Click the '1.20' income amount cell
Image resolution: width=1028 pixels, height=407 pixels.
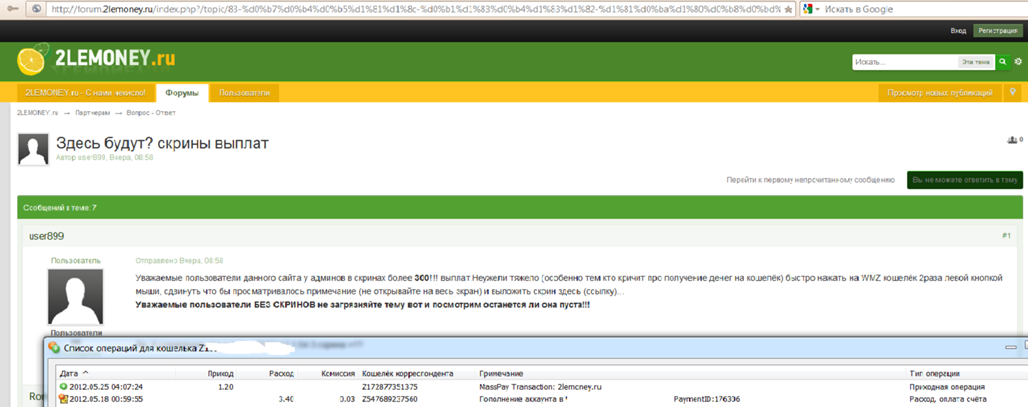[225, 387]
